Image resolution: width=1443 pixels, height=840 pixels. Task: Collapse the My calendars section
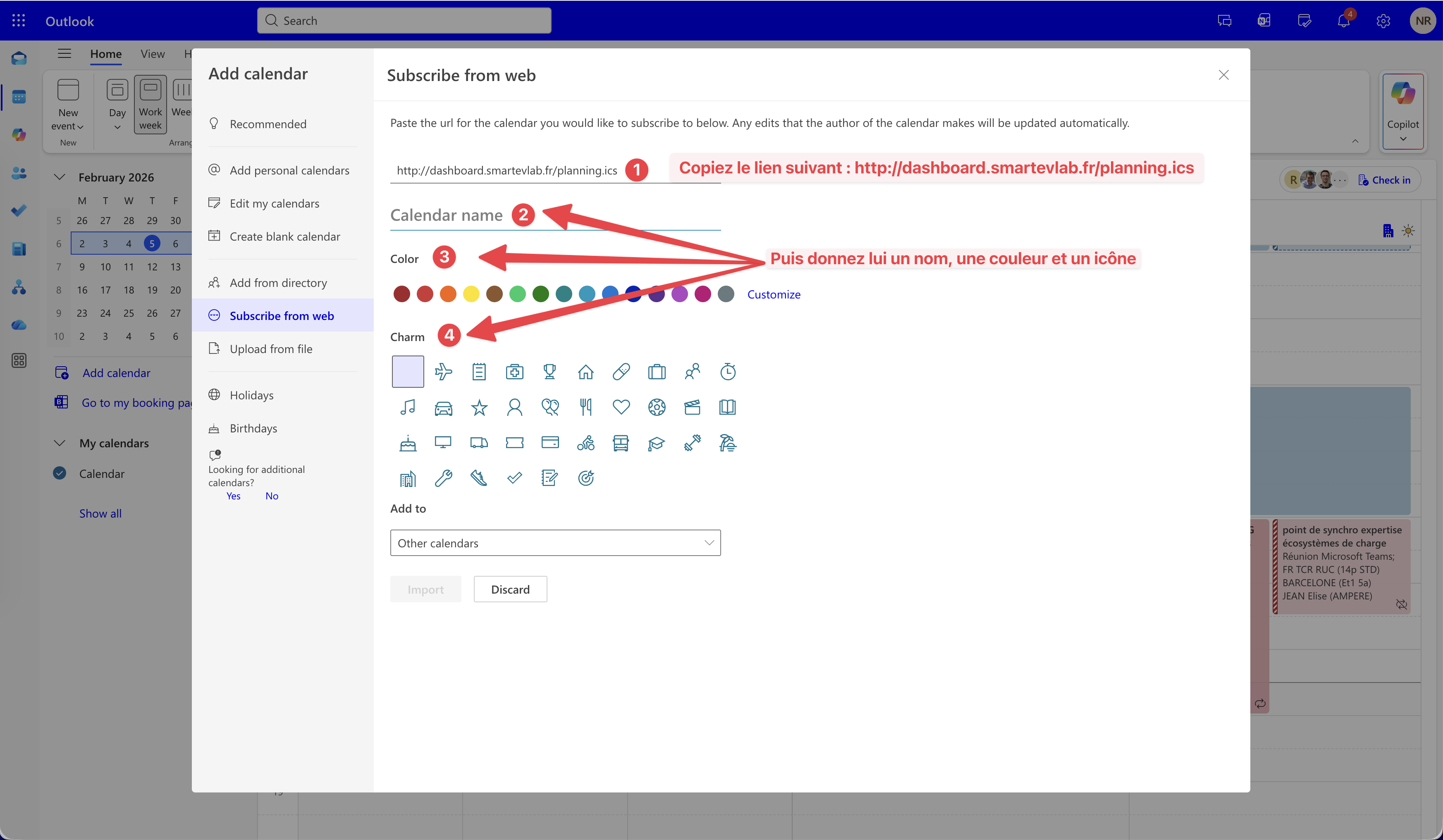(x=60, y=443)
